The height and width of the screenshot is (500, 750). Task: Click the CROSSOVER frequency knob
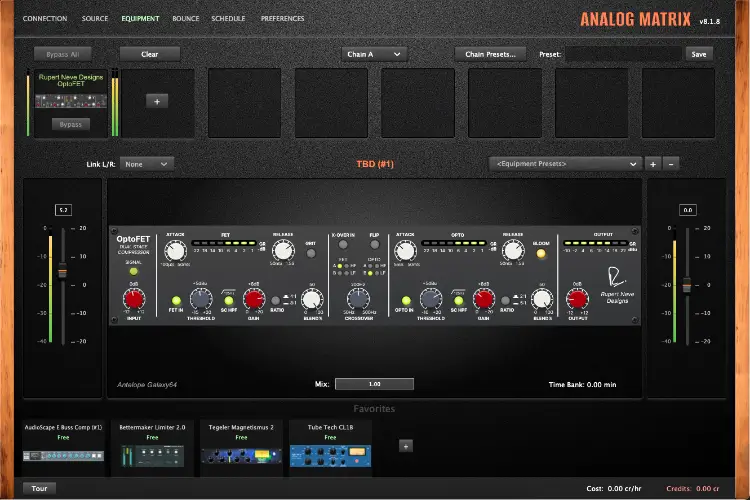point(352,297)
